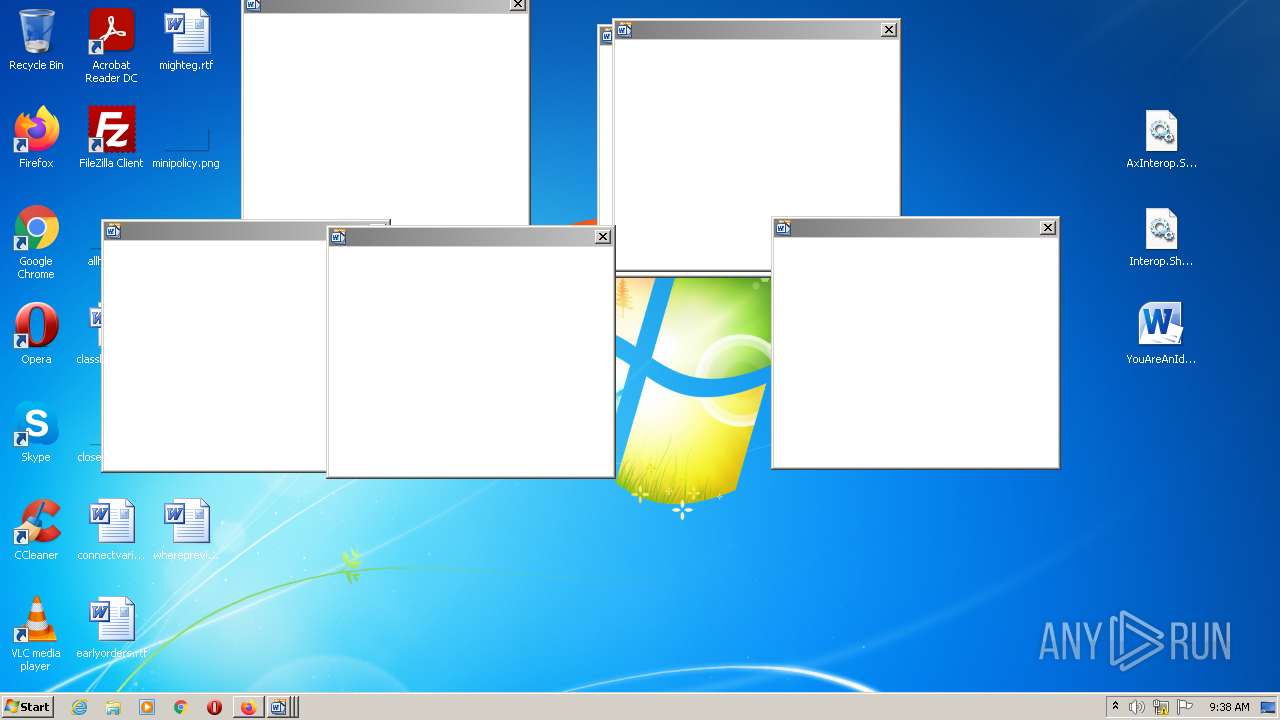
Task: Select the mighteg.rtf document icon
Action: [x=186, y=40]
